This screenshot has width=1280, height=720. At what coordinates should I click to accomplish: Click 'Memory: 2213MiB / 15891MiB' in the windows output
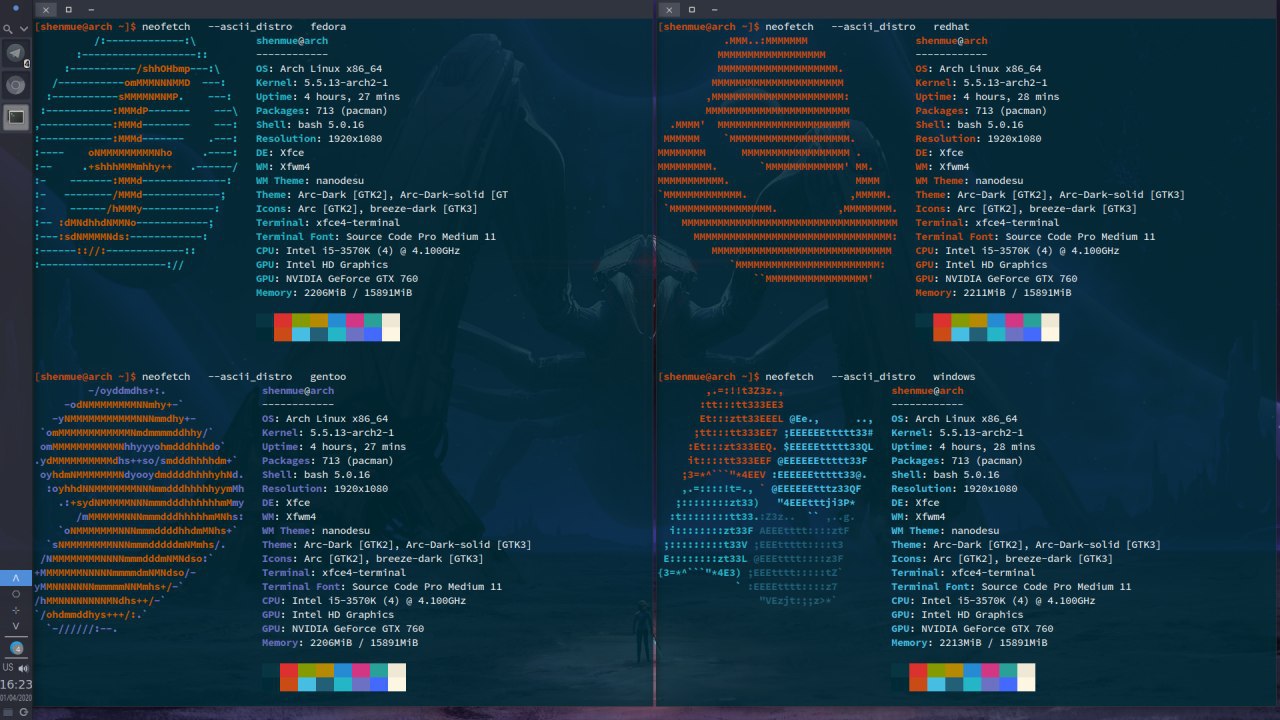(x=969, y=643)
